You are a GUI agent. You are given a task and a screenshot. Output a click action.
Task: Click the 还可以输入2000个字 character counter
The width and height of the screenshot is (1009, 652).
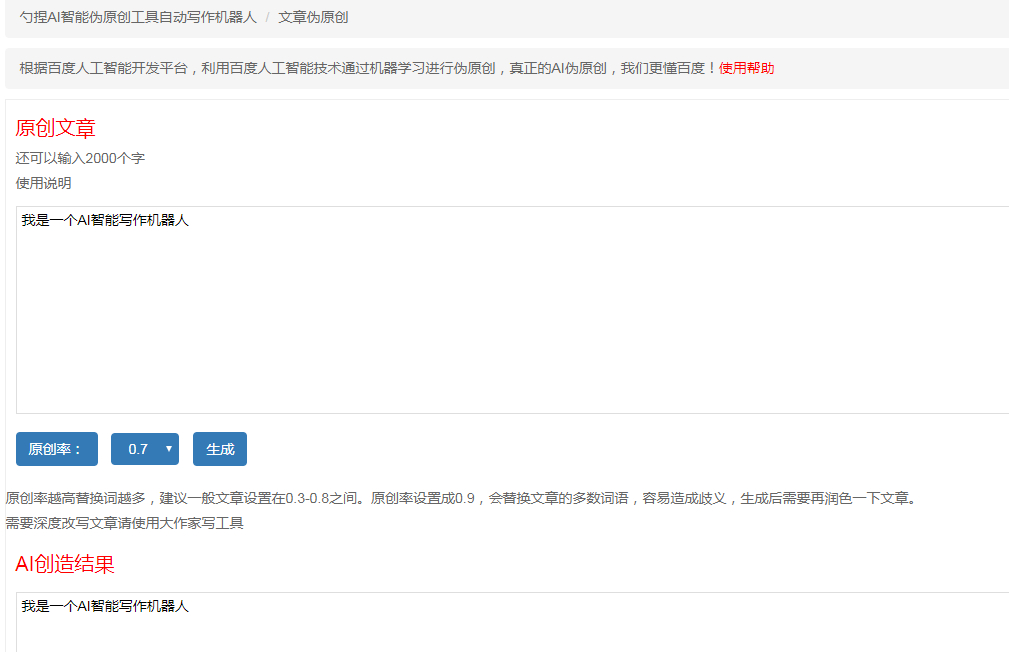pyautogui.click(x=78, y=158)
